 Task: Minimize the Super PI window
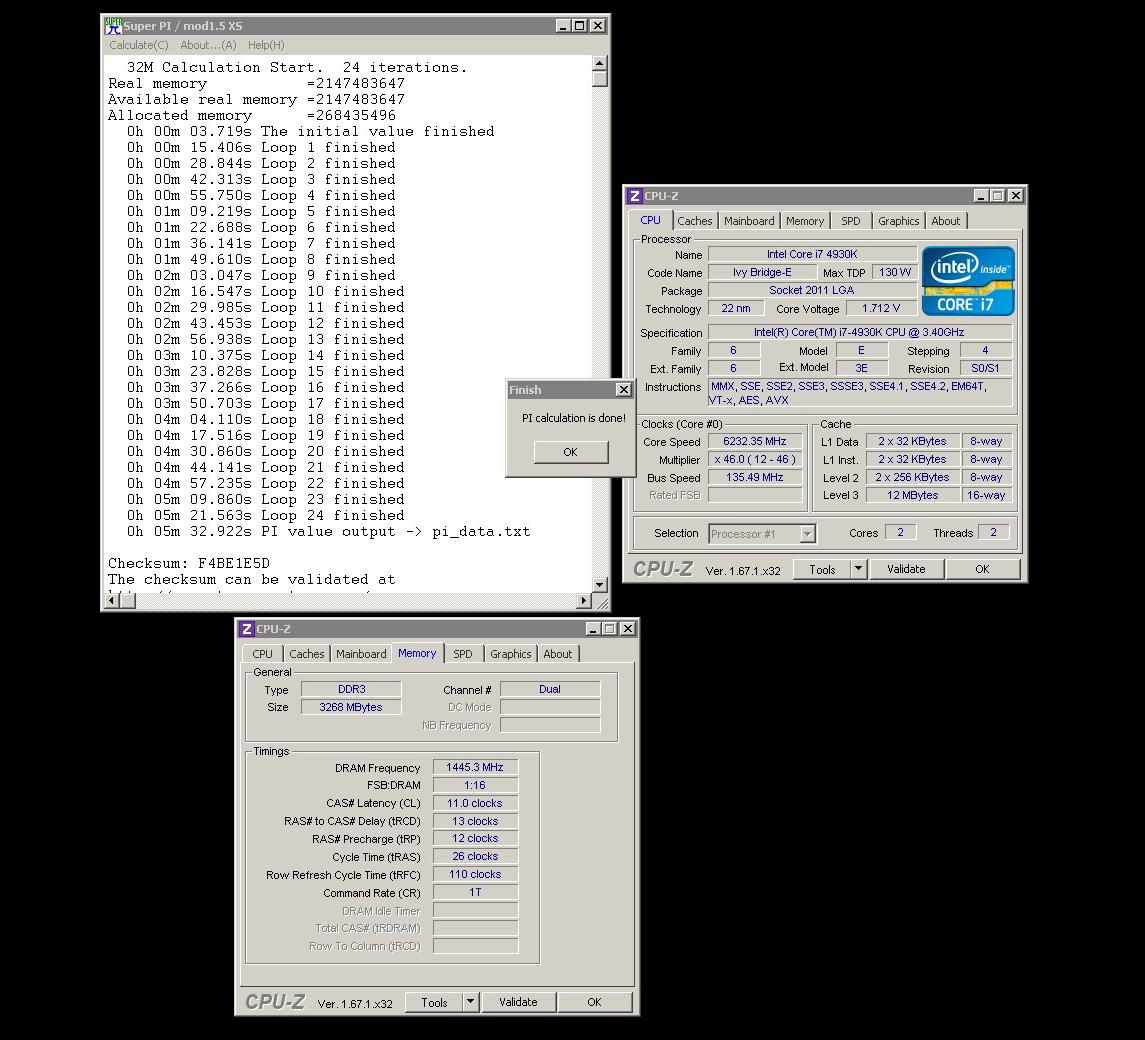pos(562,26)
